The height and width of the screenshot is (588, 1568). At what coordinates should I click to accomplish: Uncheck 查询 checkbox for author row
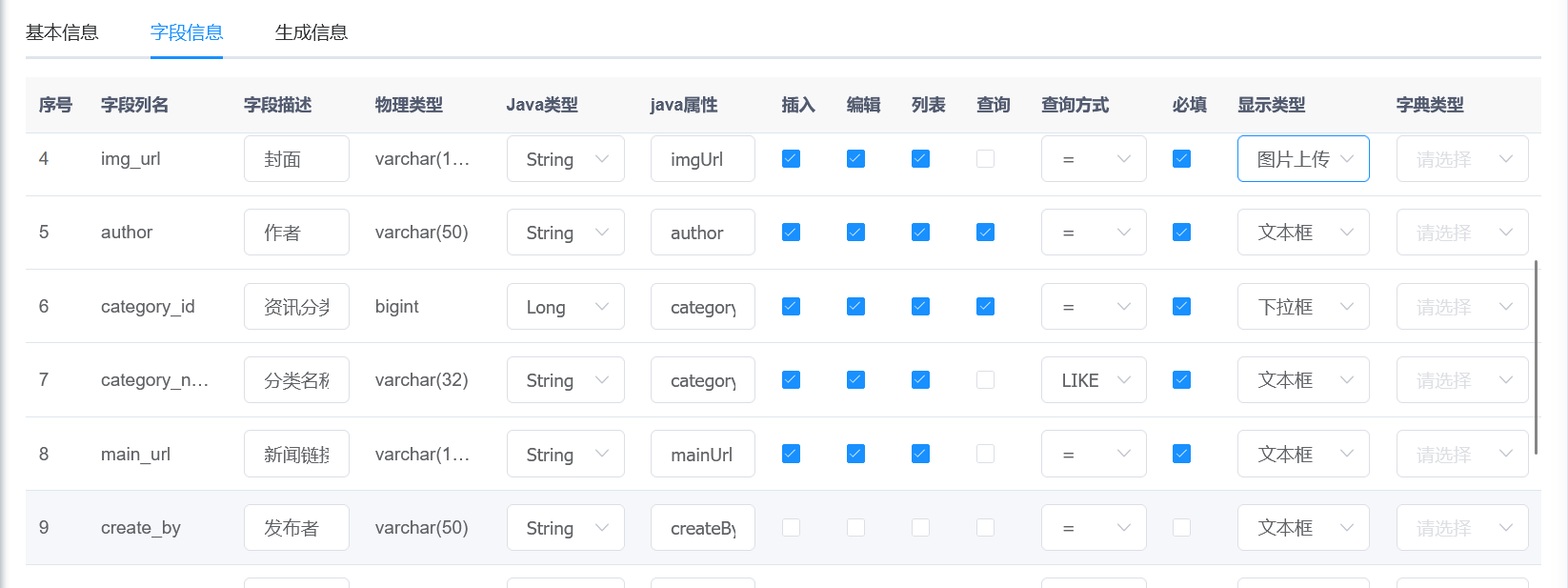tap(985, 233)
